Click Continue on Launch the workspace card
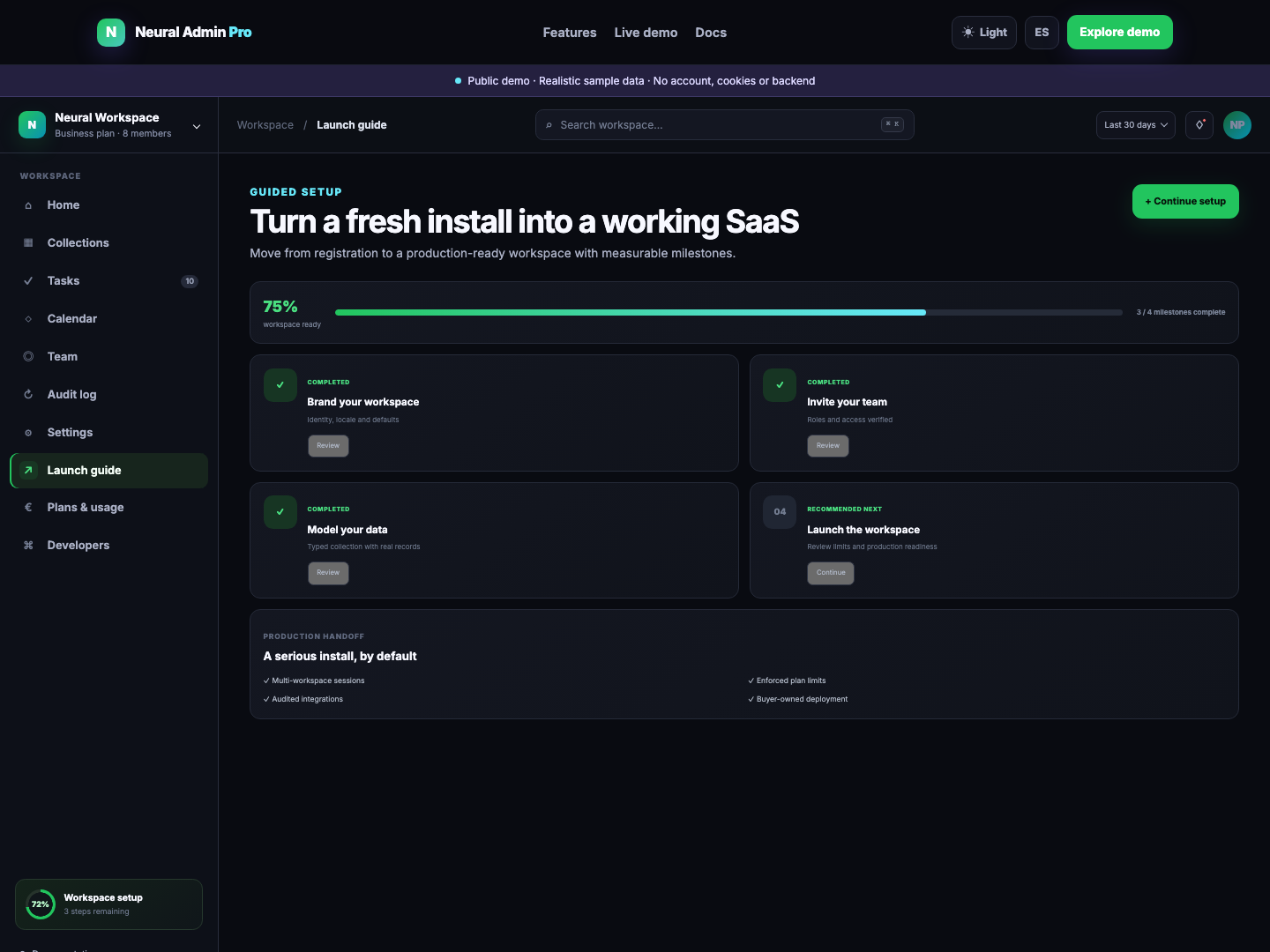 (x=831, y=573)
